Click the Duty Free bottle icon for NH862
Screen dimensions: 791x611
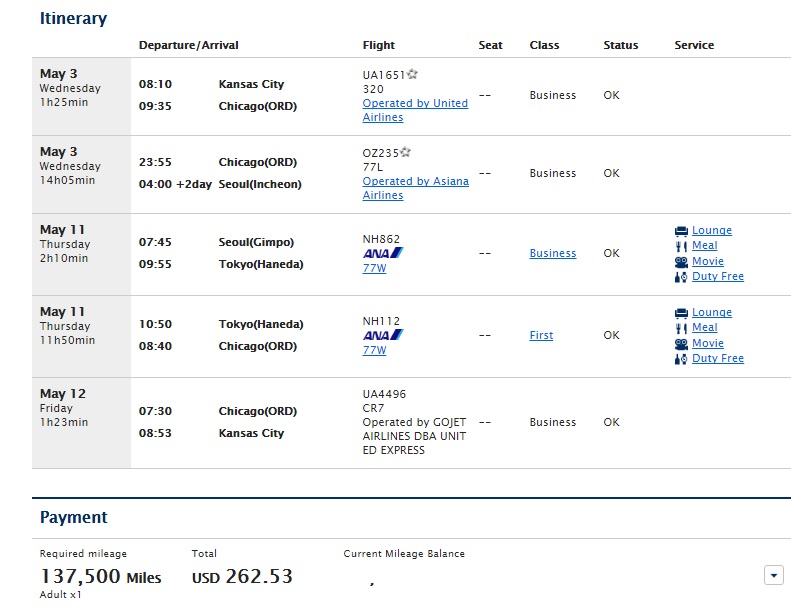click(x=681, y=277)
